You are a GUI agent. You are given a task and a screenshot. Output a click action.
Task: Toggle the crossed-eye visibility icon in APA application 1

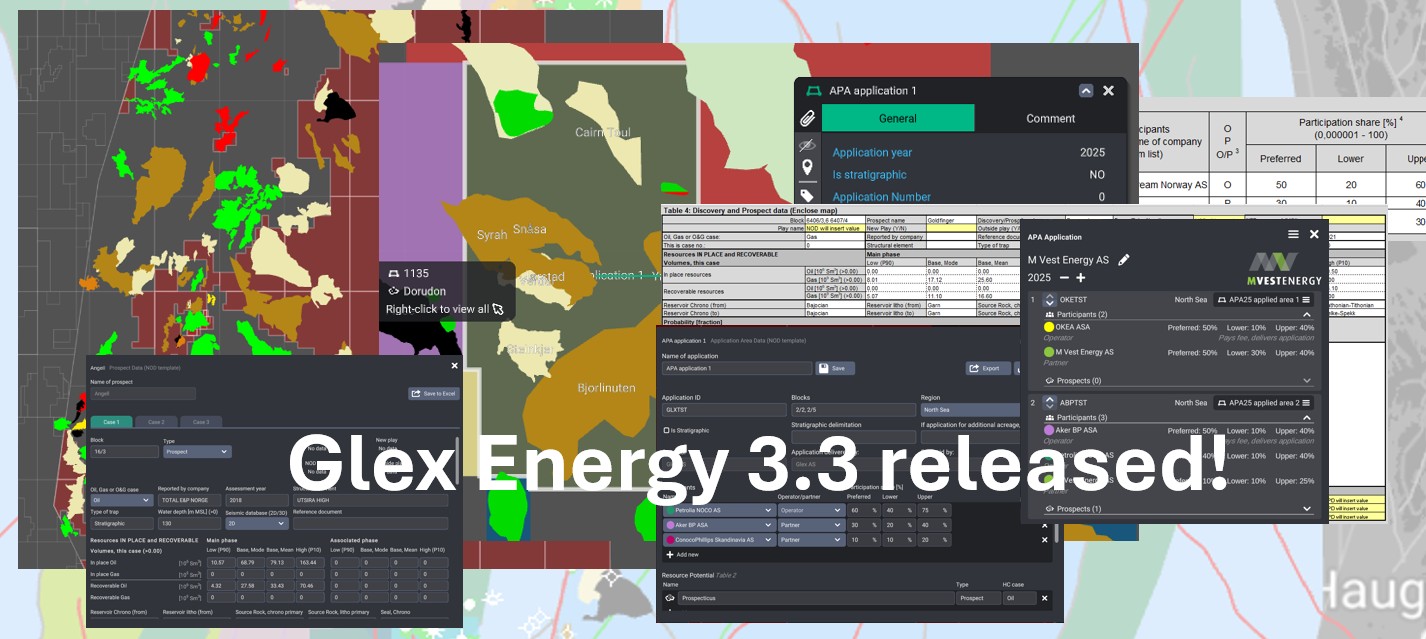pos(807,144)
